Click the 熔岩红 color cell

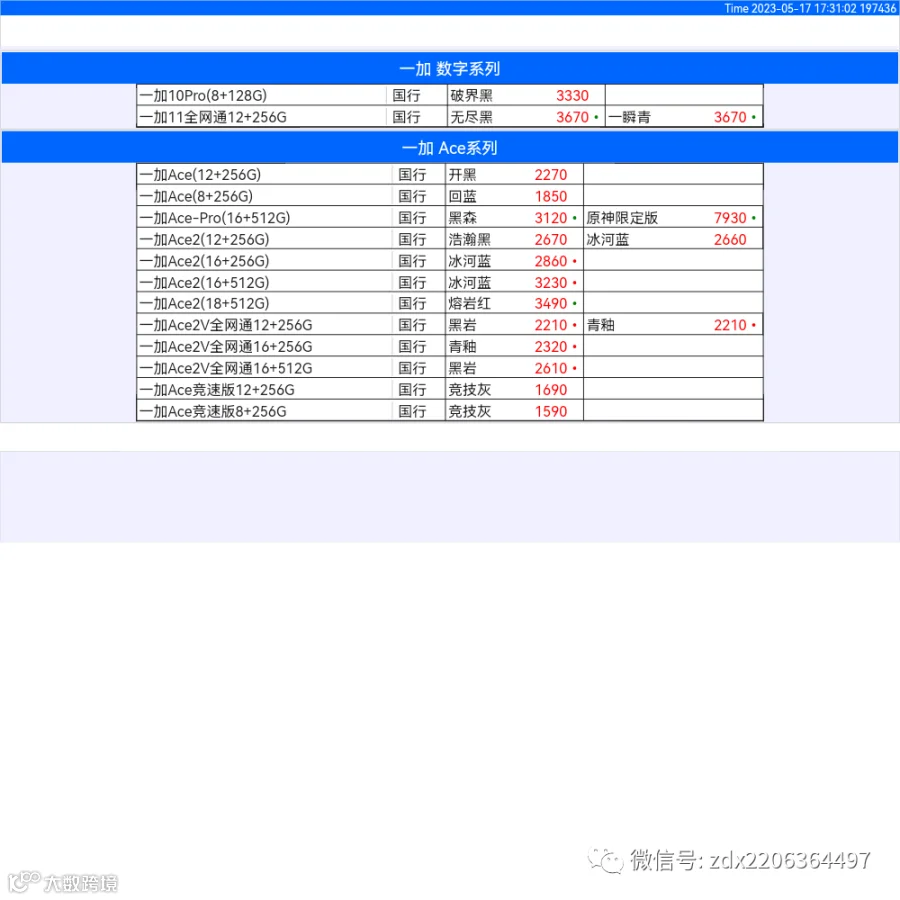pos(470,303)
